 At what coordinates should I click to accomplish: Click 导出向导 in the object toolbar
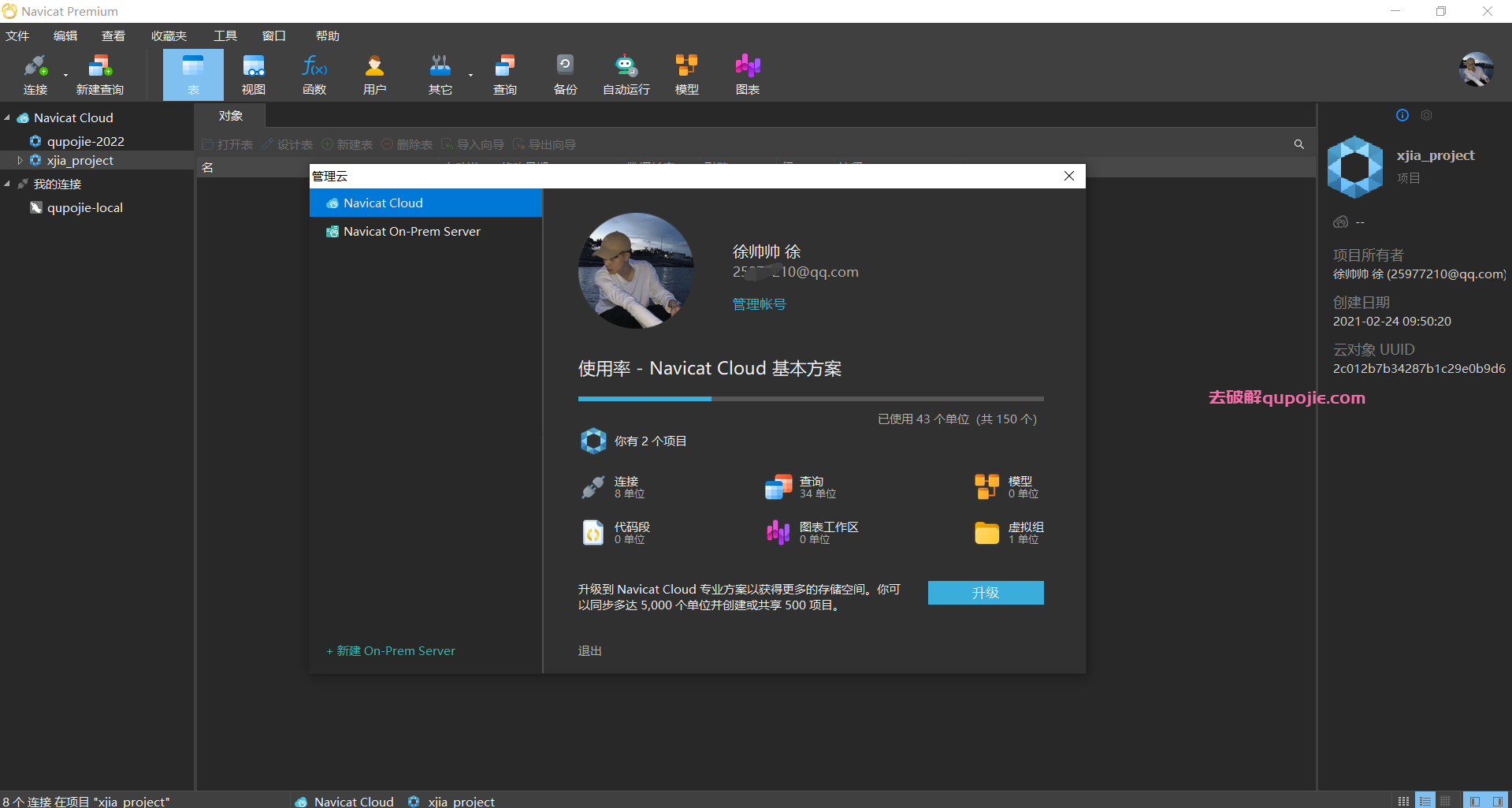click(x=544, y=144)
